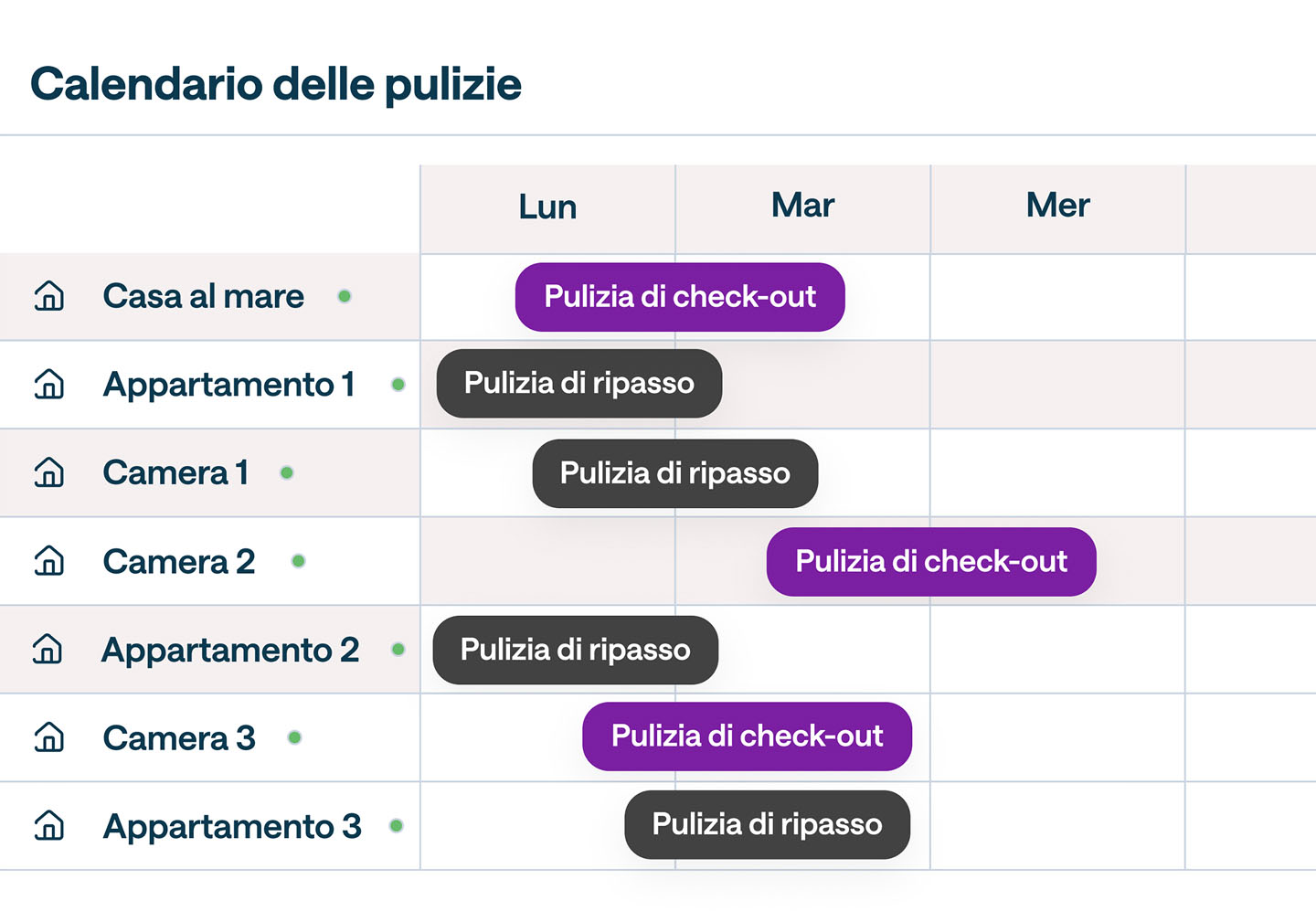Click the green status dot for Casa al mare
The height and width of the screenshot is (911, 1316).
click(x=345, y=296)
